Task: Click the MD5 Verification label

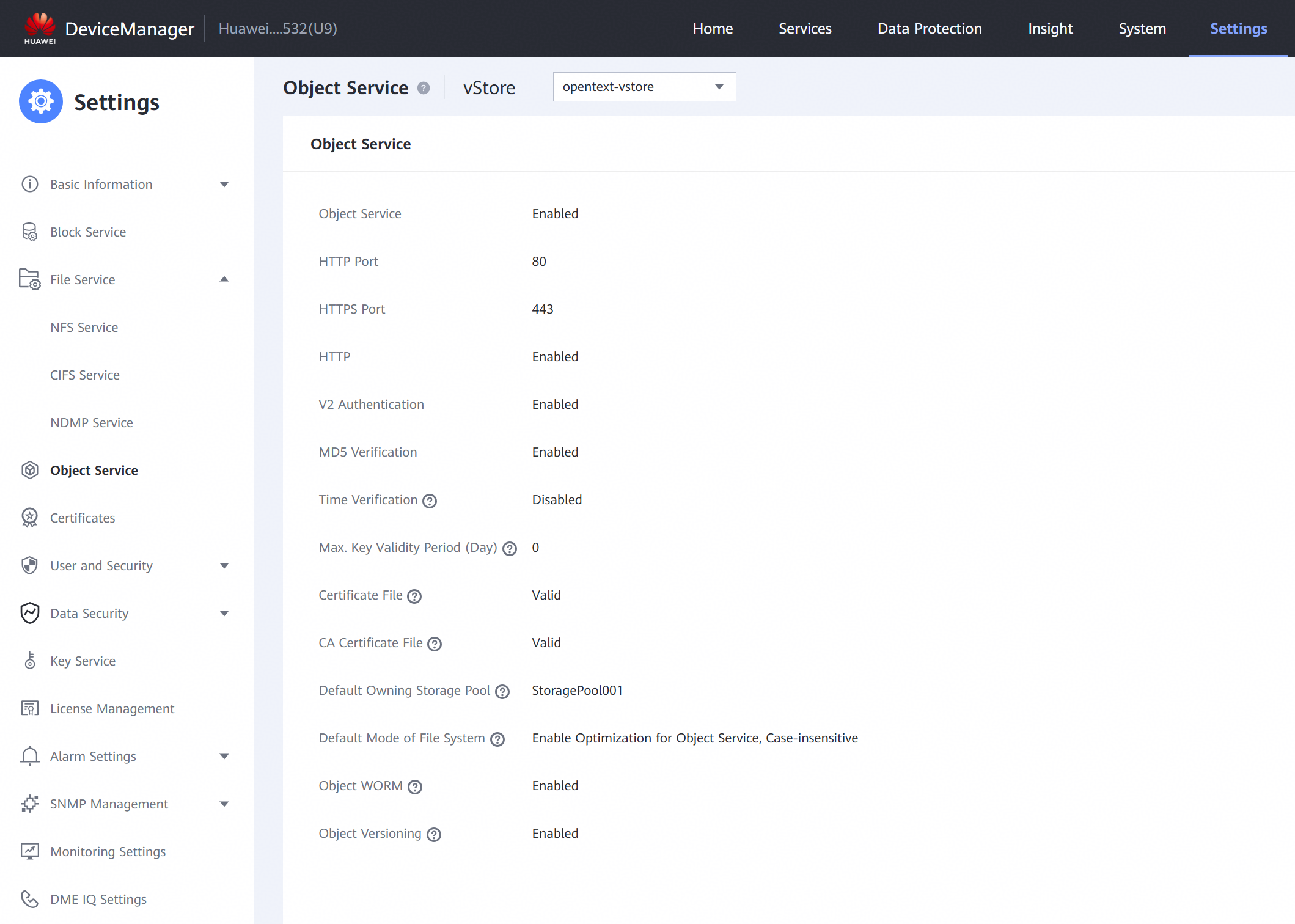Action: click(x=368, y=452)
